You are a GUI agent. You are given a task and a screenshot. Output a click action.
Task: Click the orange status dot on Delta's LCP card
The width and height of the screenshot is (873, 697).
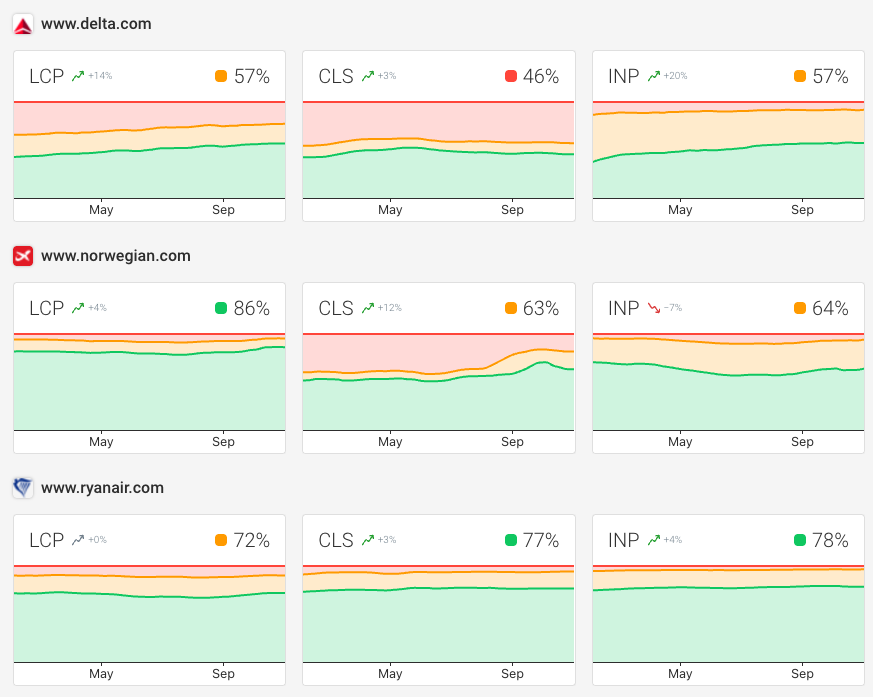(x=221, y=76)
